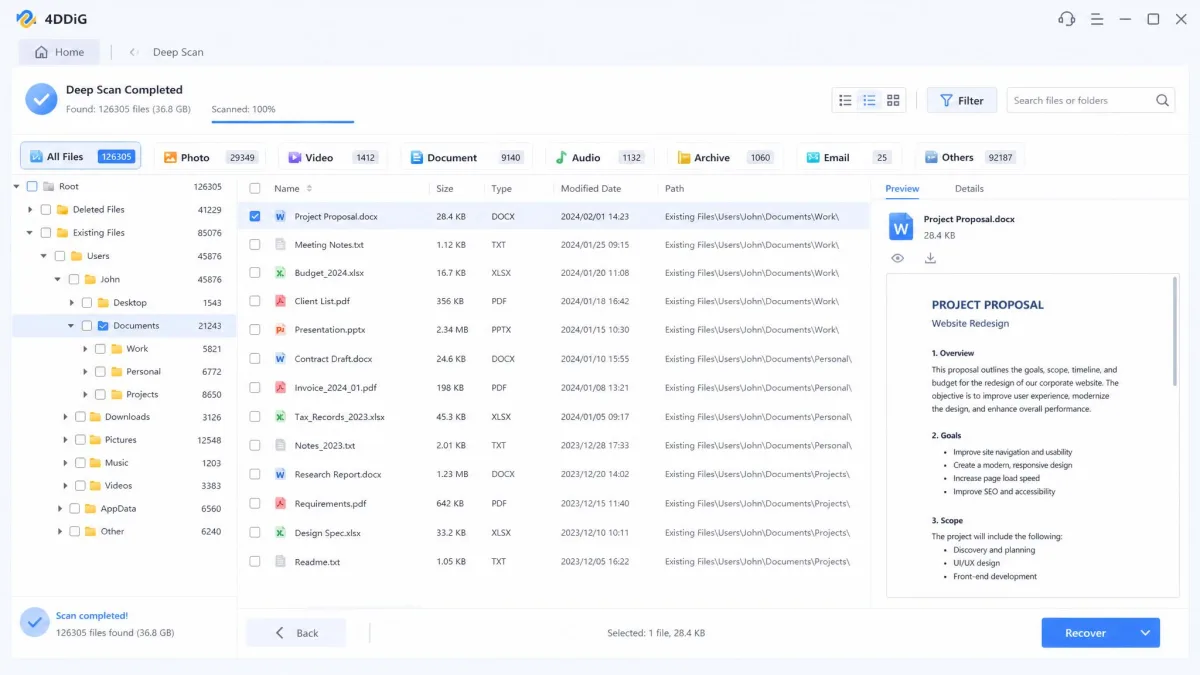Go back using the breadcrumb arrow

(133, 52)
